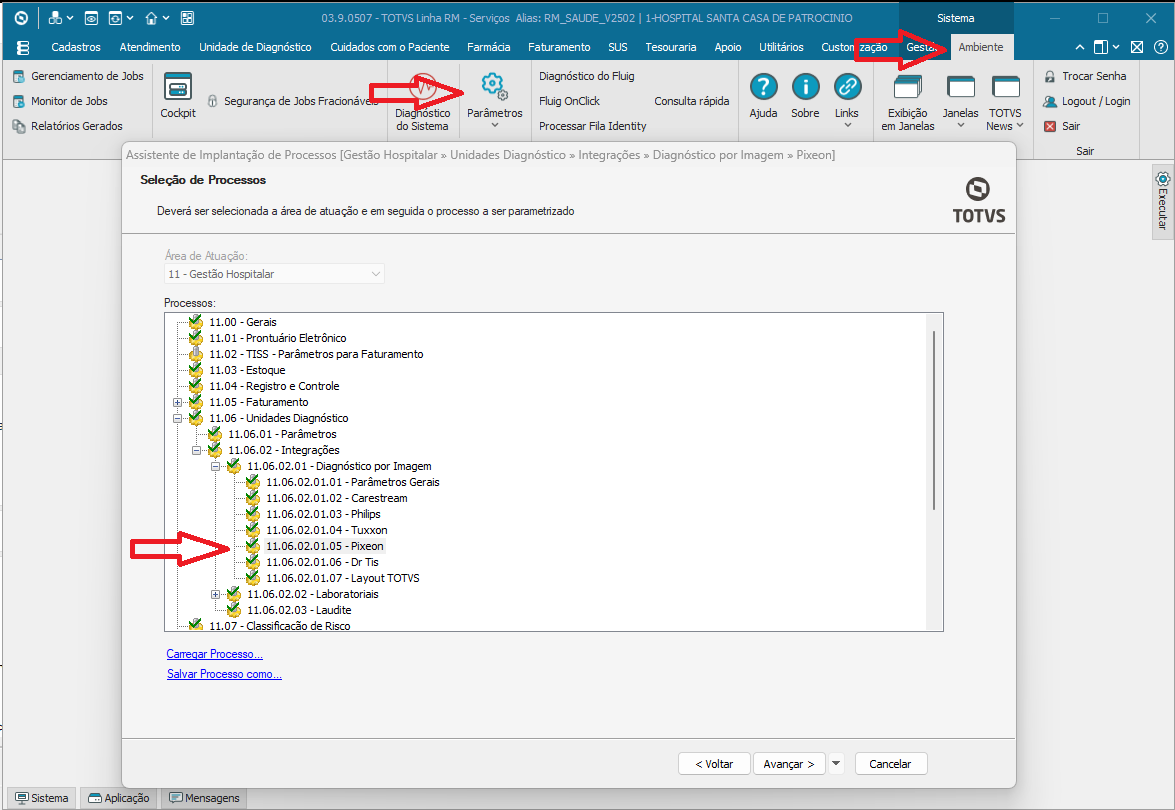This screenshot has height=810, width=1175.
Task: Select 11.06.02.03 - Laudite item
Action: pyautogui.click(x=299, y=610)
